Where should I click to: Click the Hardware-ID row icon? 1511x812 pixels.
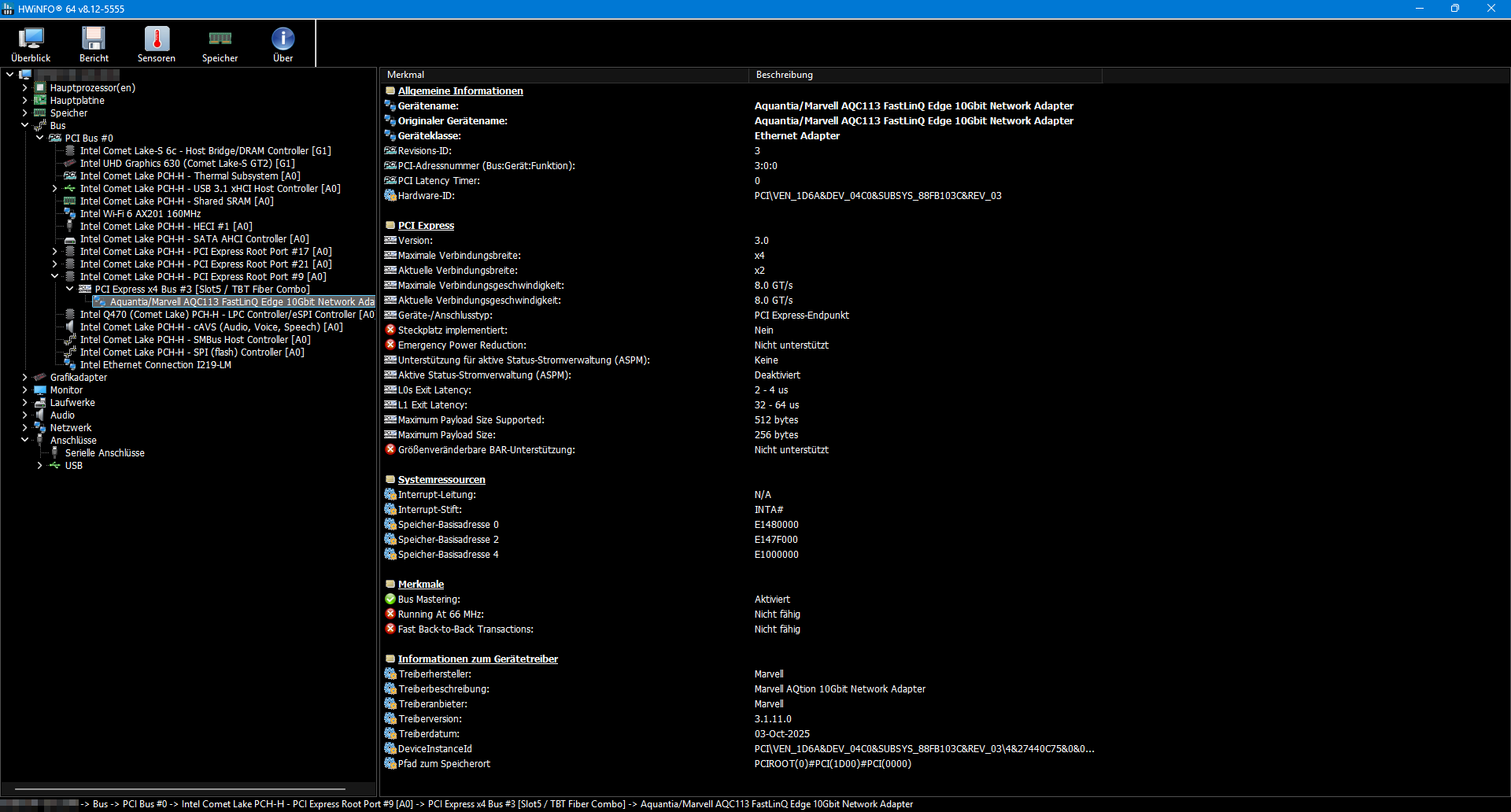point(390,195)
